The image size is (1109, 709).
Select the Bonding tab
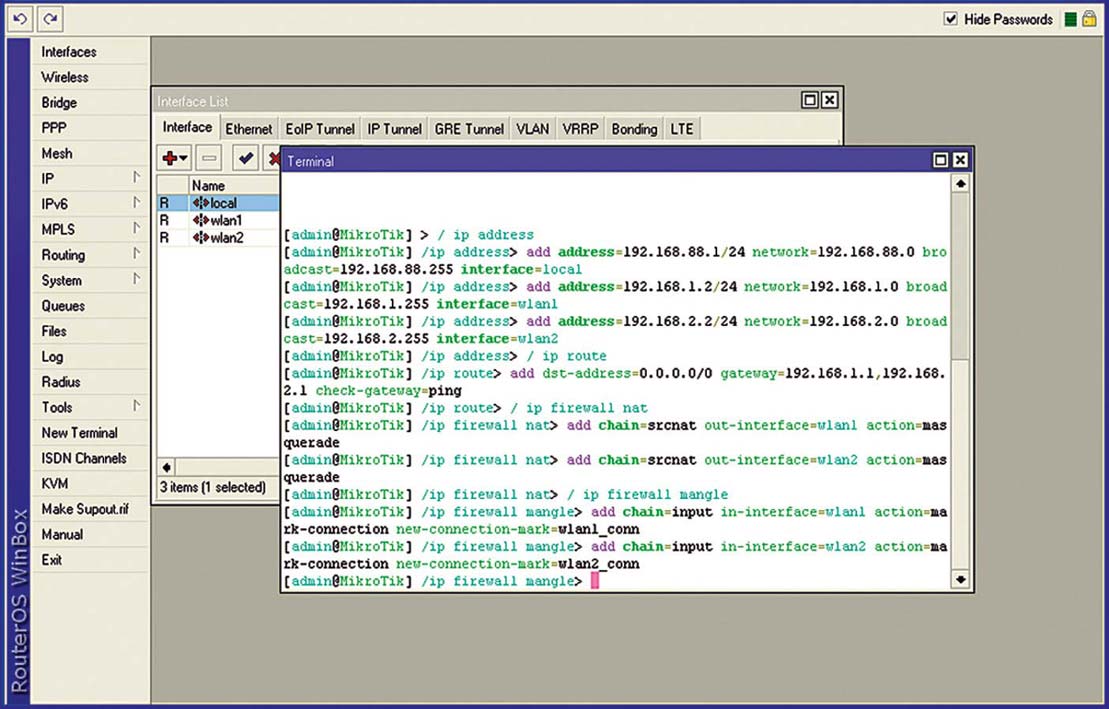pyautogui.click(x=634, y=129)
